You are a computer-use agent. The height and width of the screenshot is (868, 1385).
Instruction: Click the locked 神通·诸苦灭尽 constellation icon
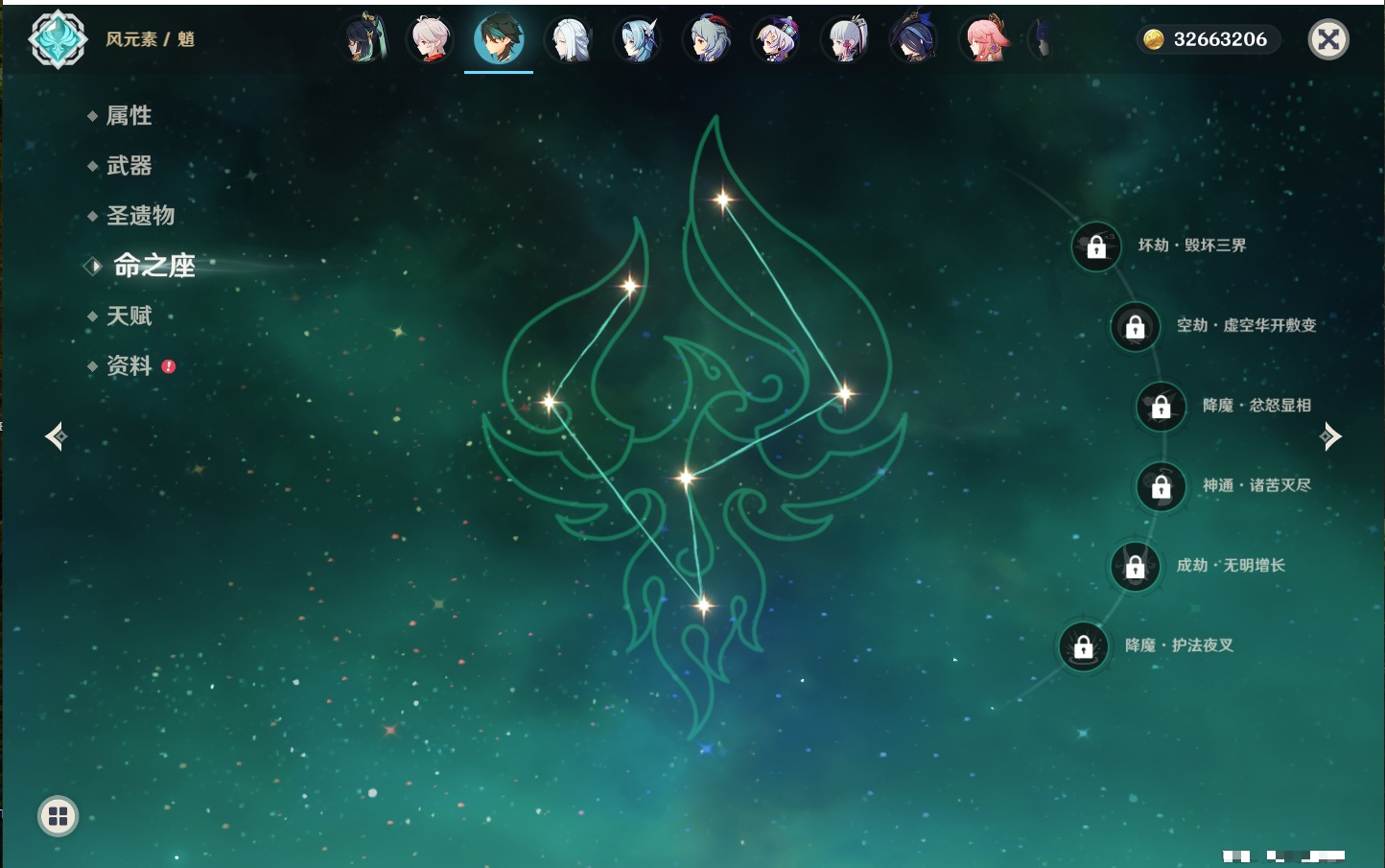pos(1161,487)
